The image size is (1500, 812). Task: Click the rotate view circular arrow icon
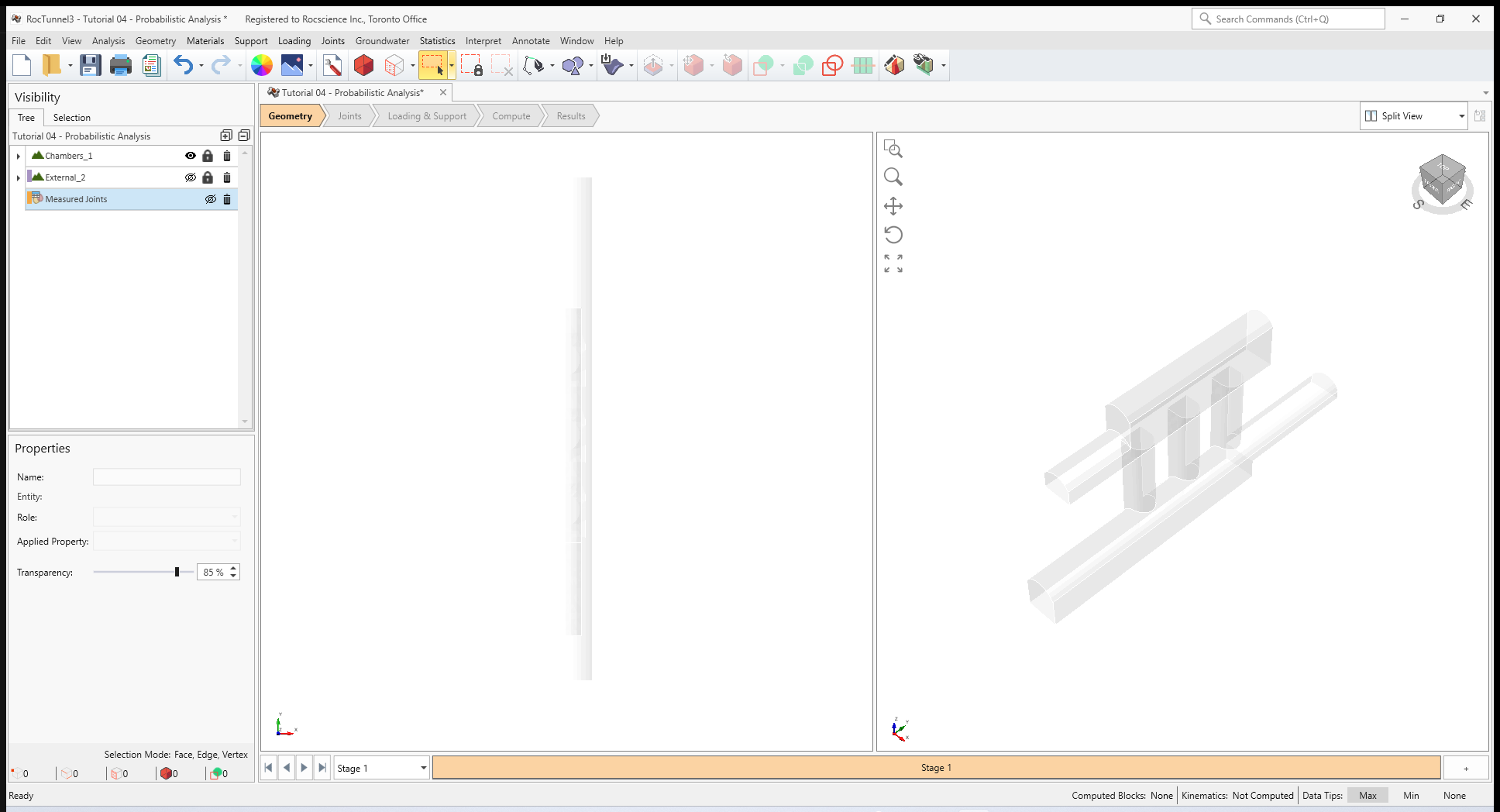[x=893, y=235]
